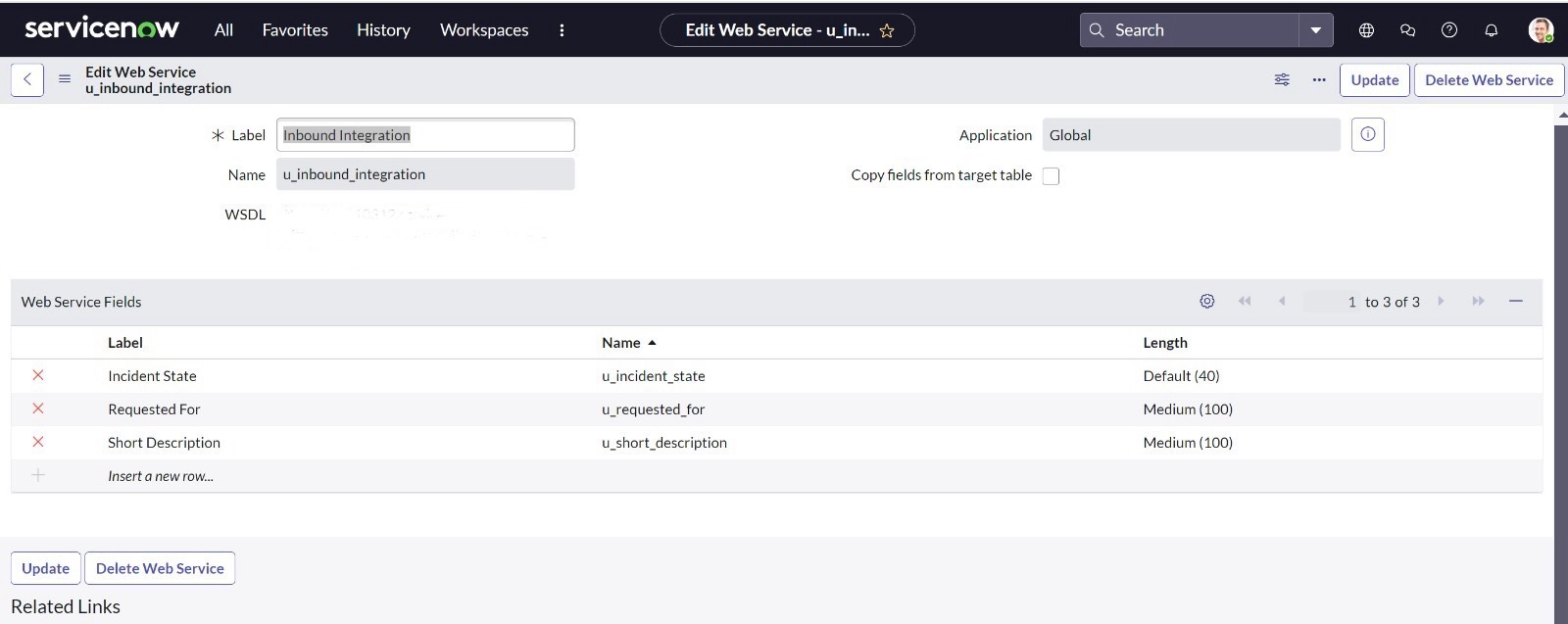The image size is (1568, 624).
Task: Expand the Search scope dropdown arrow
Action: pos(1315,30)
